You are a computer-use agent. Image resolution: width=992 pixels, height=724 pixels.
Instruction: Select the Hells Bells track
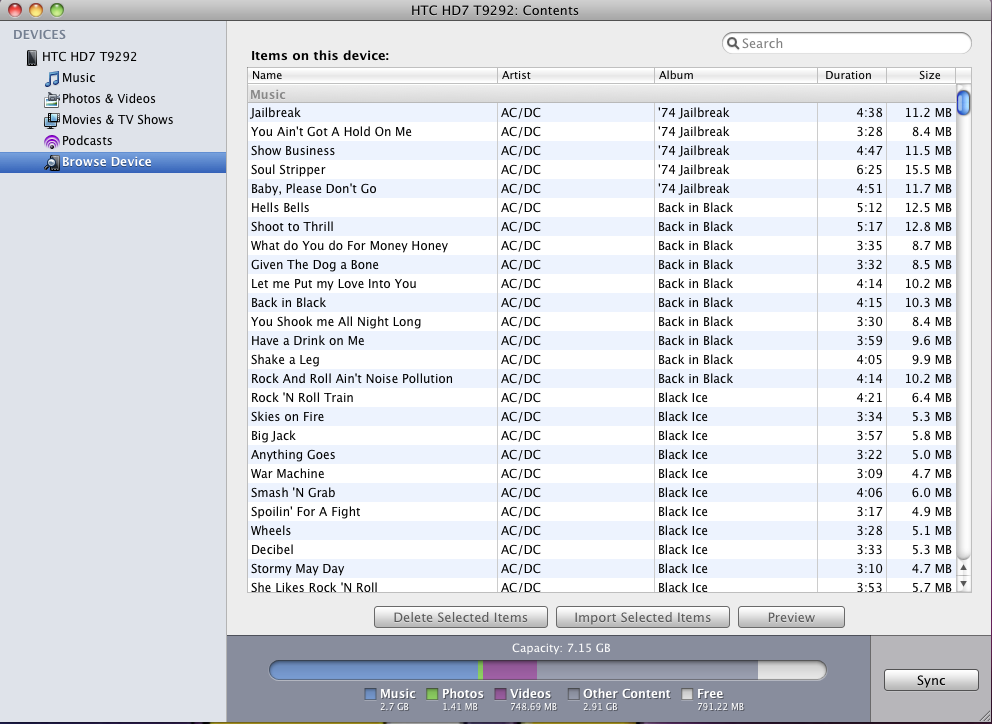pos(602,208)
